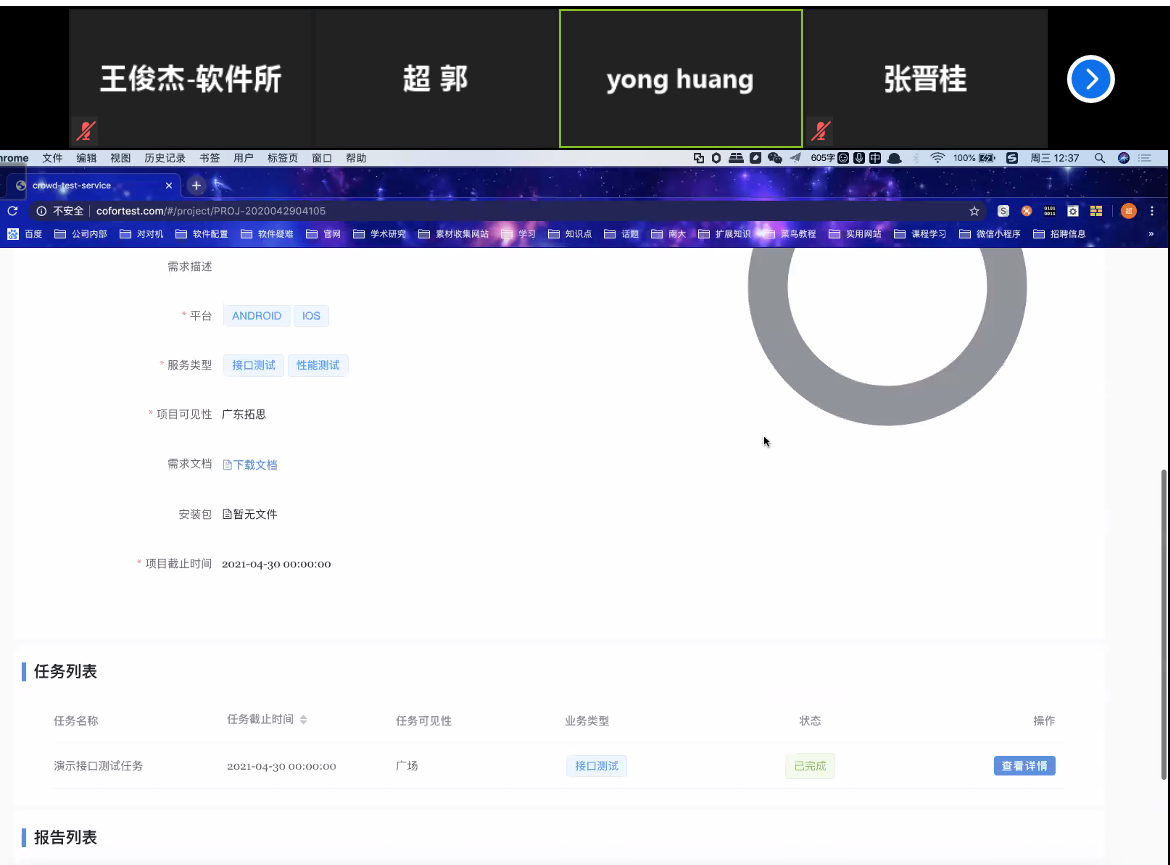Open the Chrome profile avatar
The width and height of the screenshot is (1170, 865).
click(x=1128, y=211)
